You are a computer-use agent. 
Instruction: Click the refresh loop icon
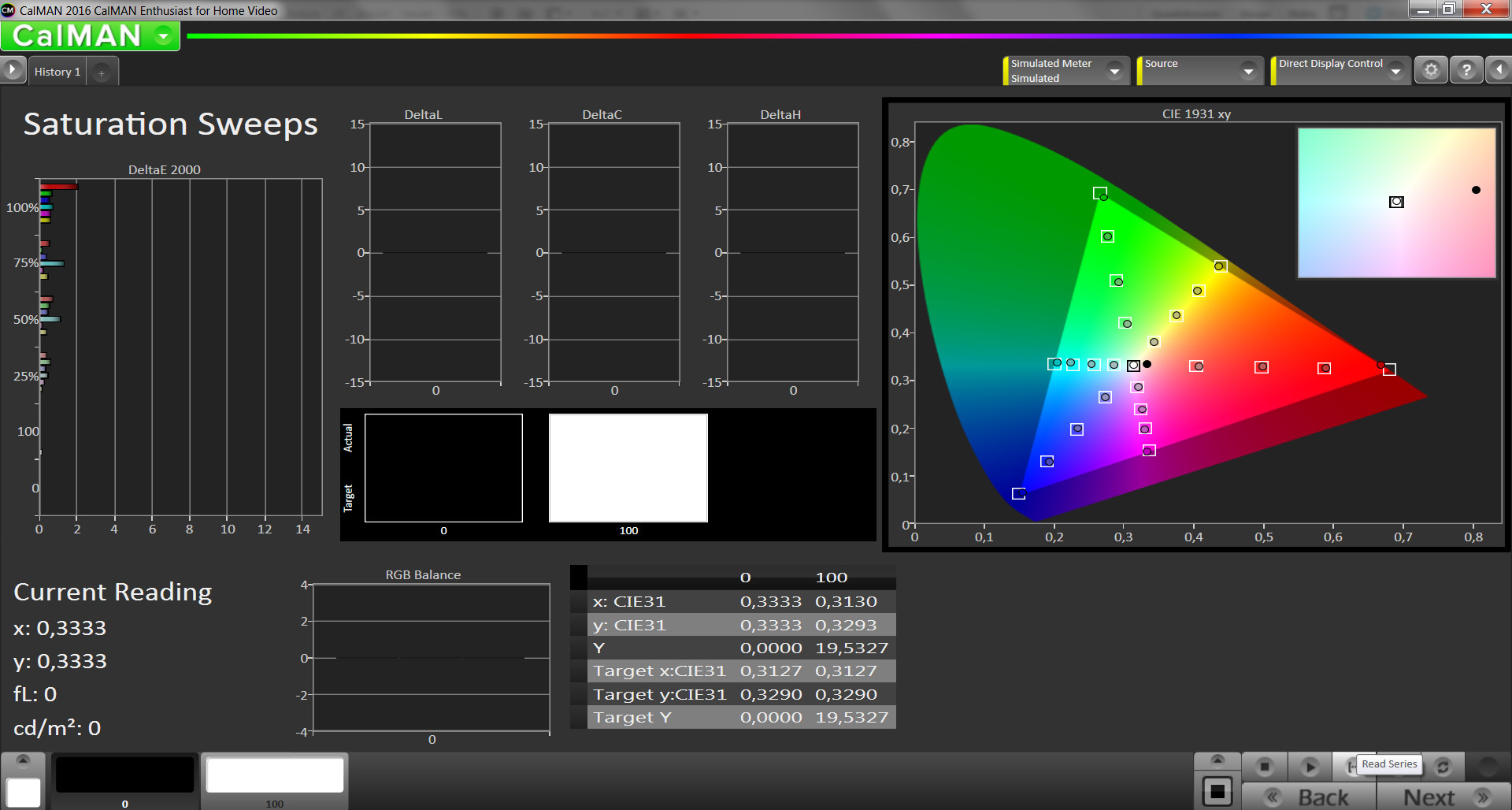coord(1443,766)
